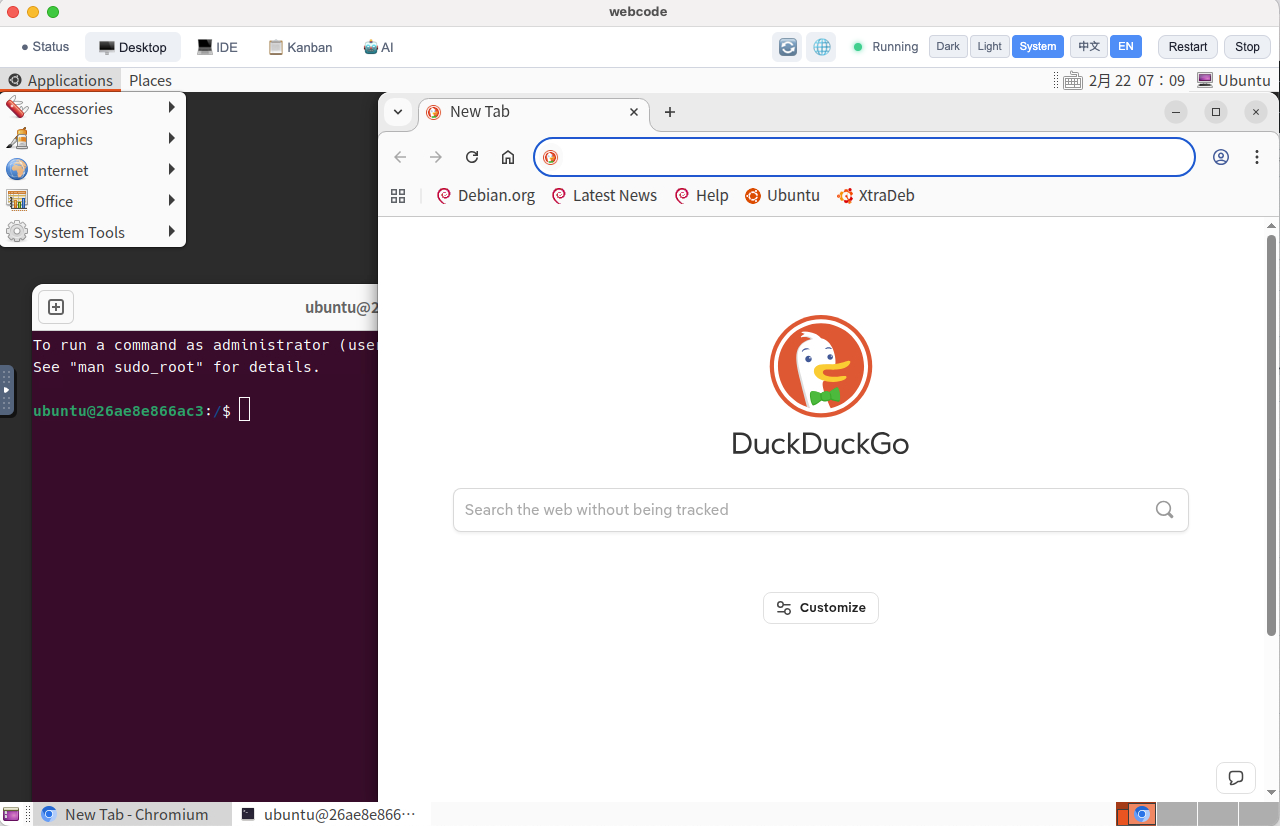
Task: Open the Debian.org bookmark
Action: 485,195
